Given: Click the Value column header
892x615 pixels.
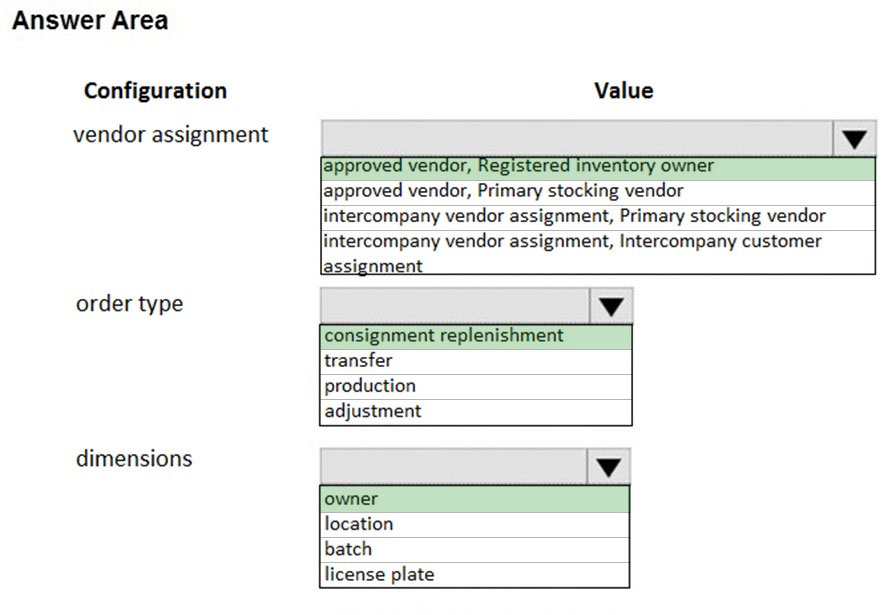Looking at the screenshot, I should (623, 91).
